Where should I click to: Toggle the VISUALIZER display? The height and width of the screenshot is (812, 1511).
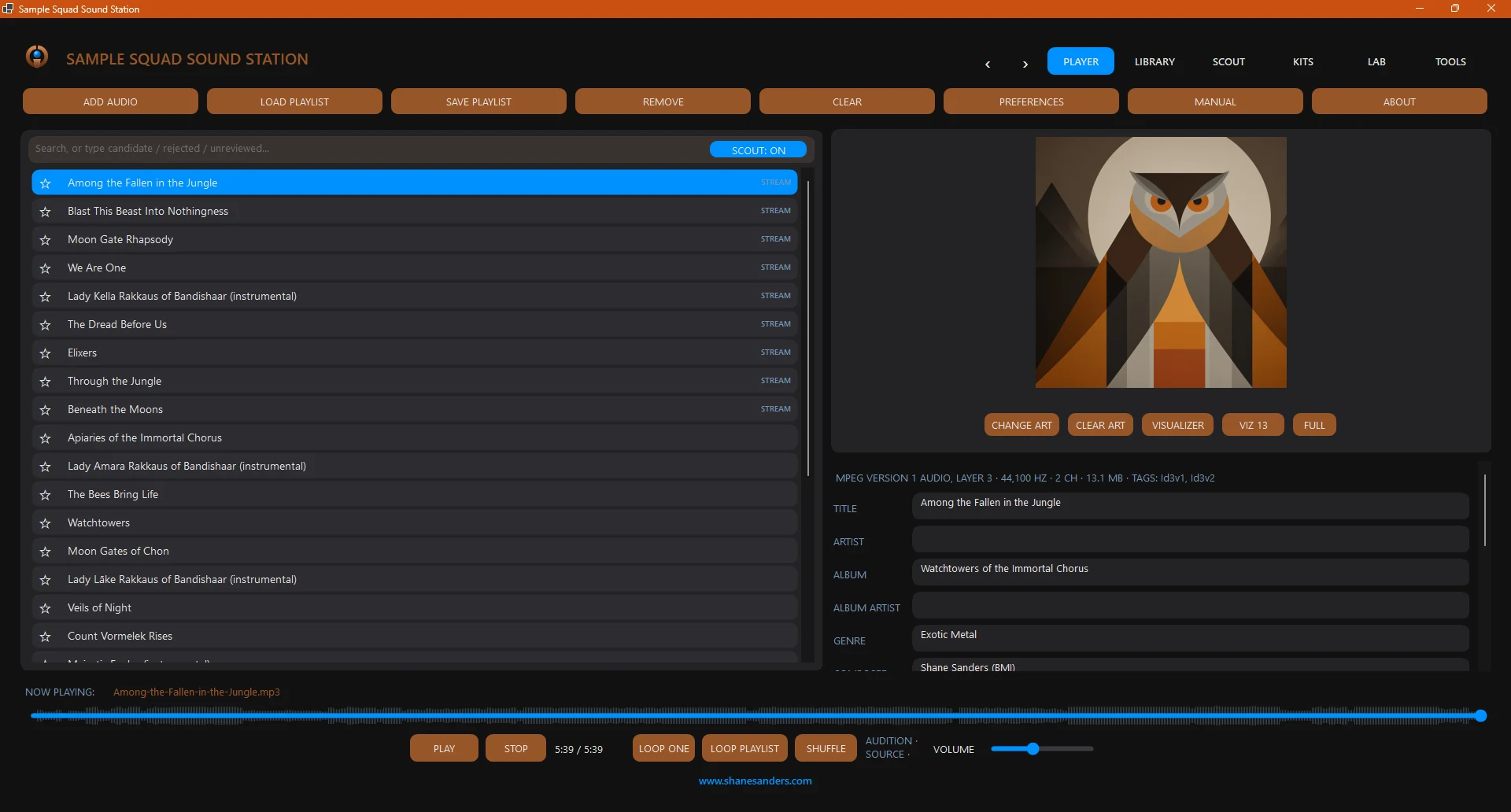click(x=1177, y=425)
